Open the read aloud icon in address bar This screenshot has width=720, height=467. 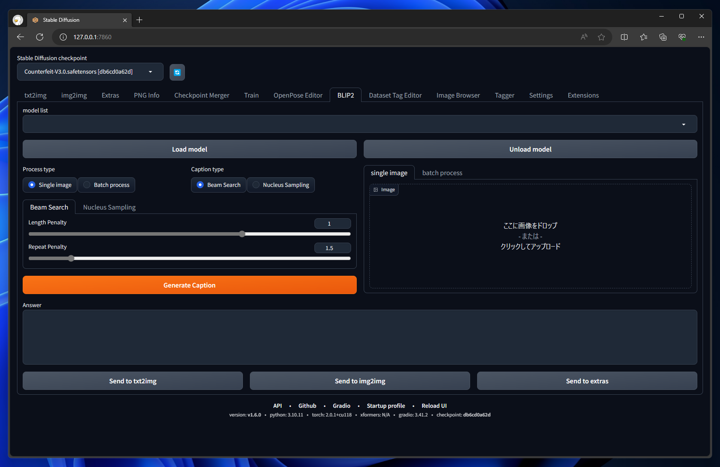point(584,37)
